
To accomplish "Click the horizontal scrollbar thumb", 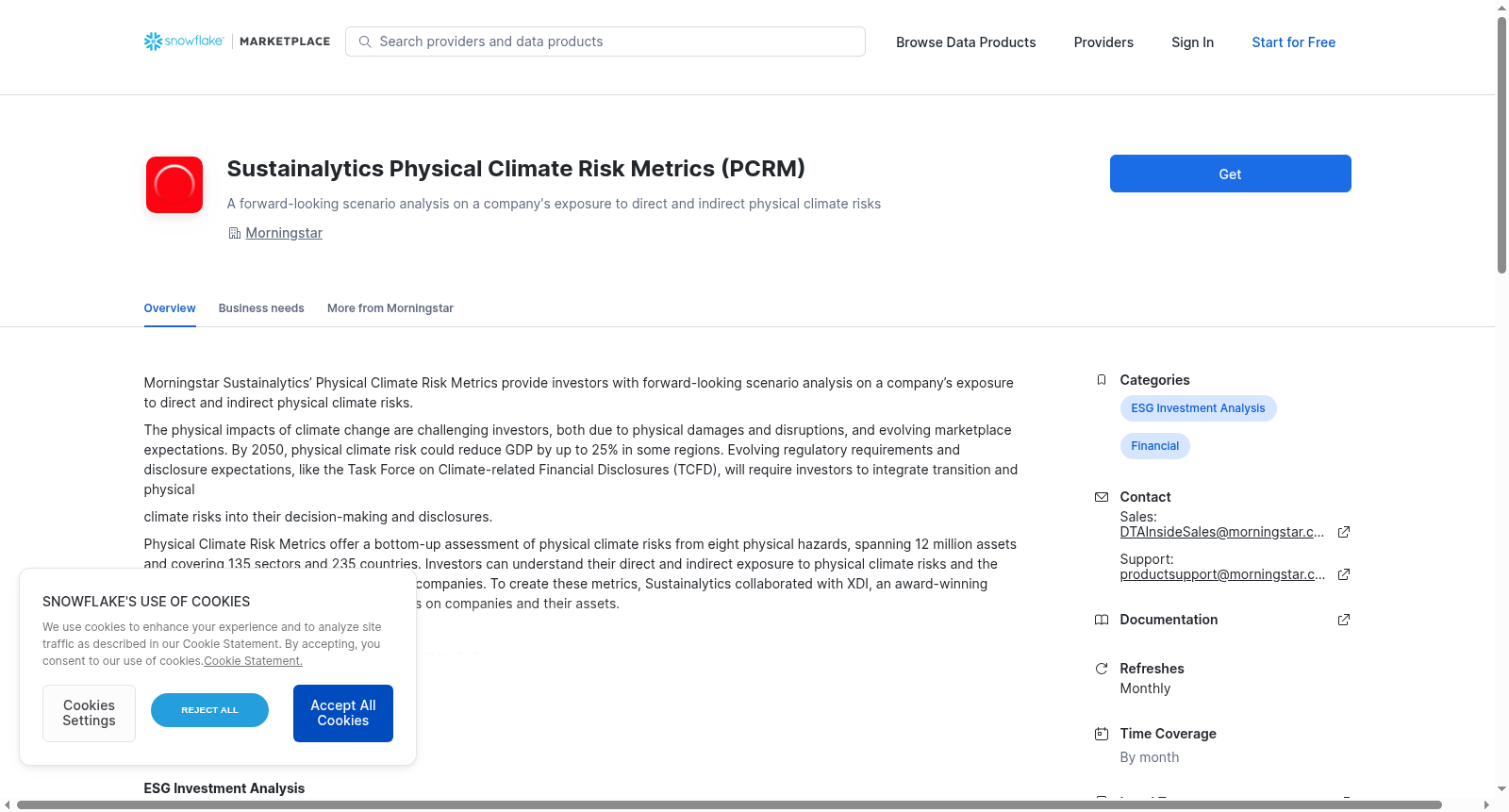I will pos(729,805).
